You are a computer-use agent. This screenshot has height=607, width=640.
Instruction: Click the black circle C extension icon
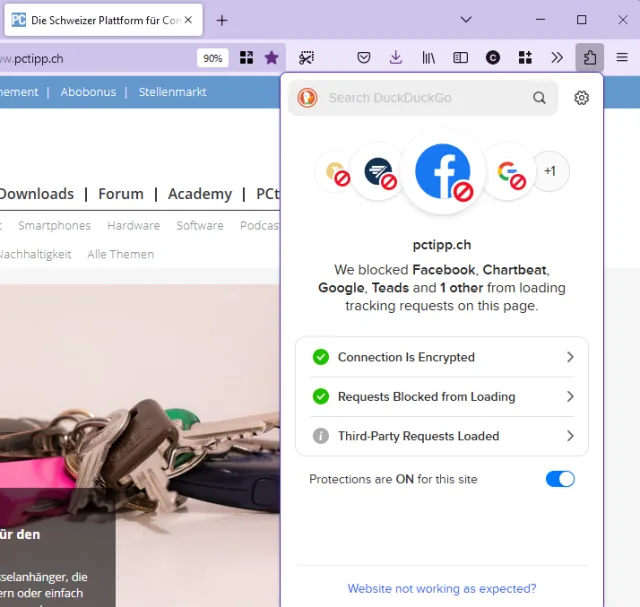tap(493, 58)
